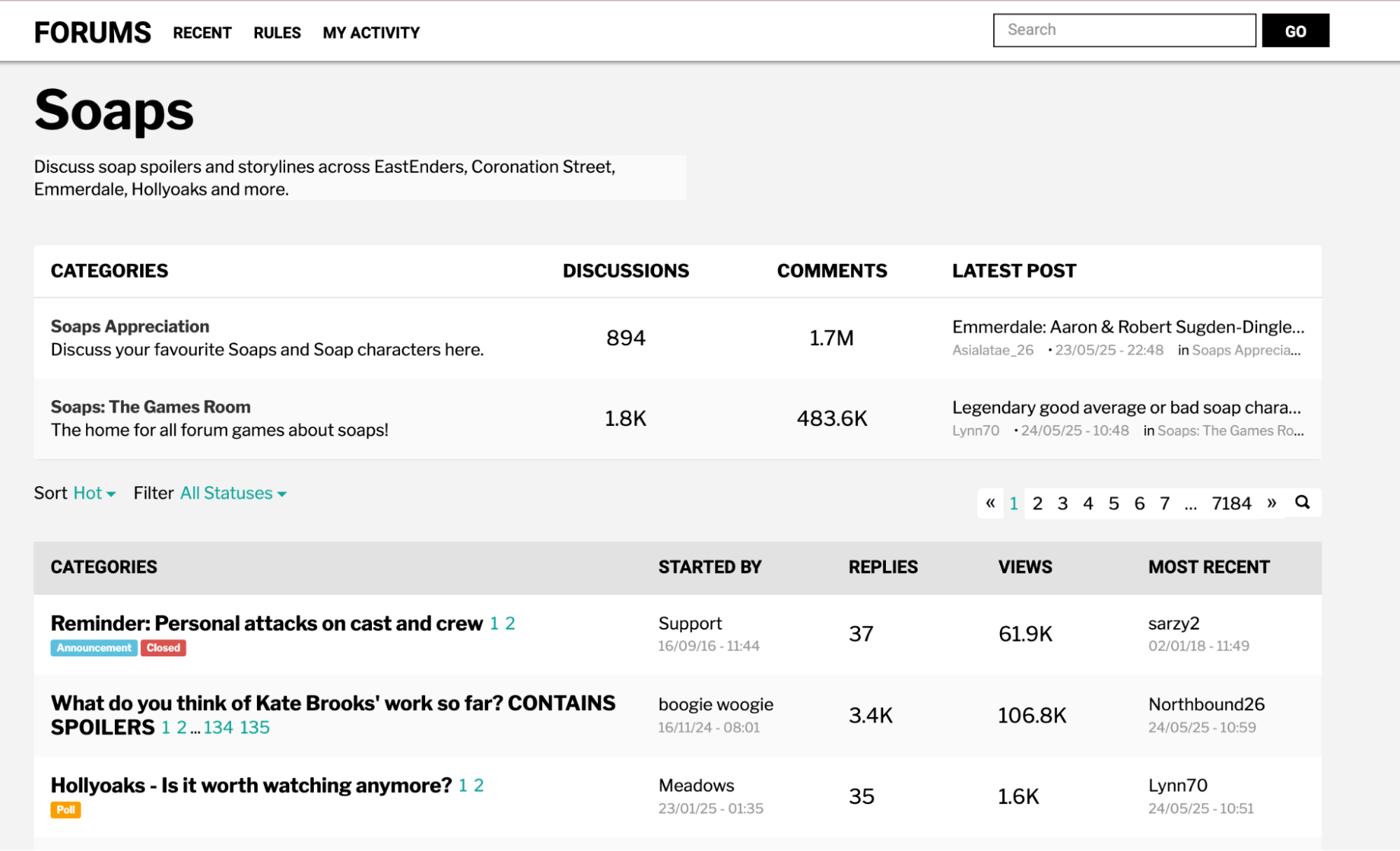This screenshot has width=1400, height=851.
Task: Focus the Search input field
Action: (1124, 30)
